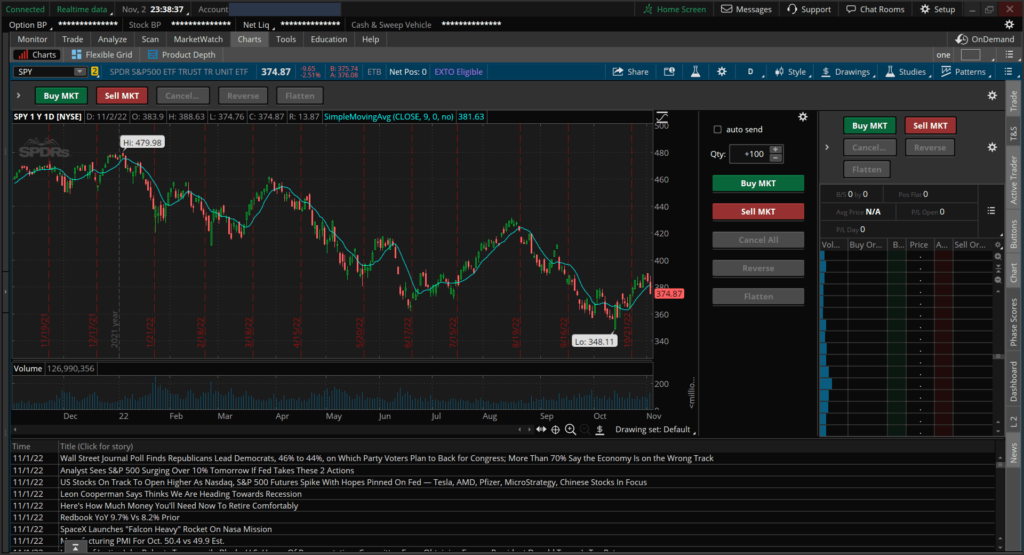Open the Studies menu
Screen dimensions: 1024x555
[906, 72]
